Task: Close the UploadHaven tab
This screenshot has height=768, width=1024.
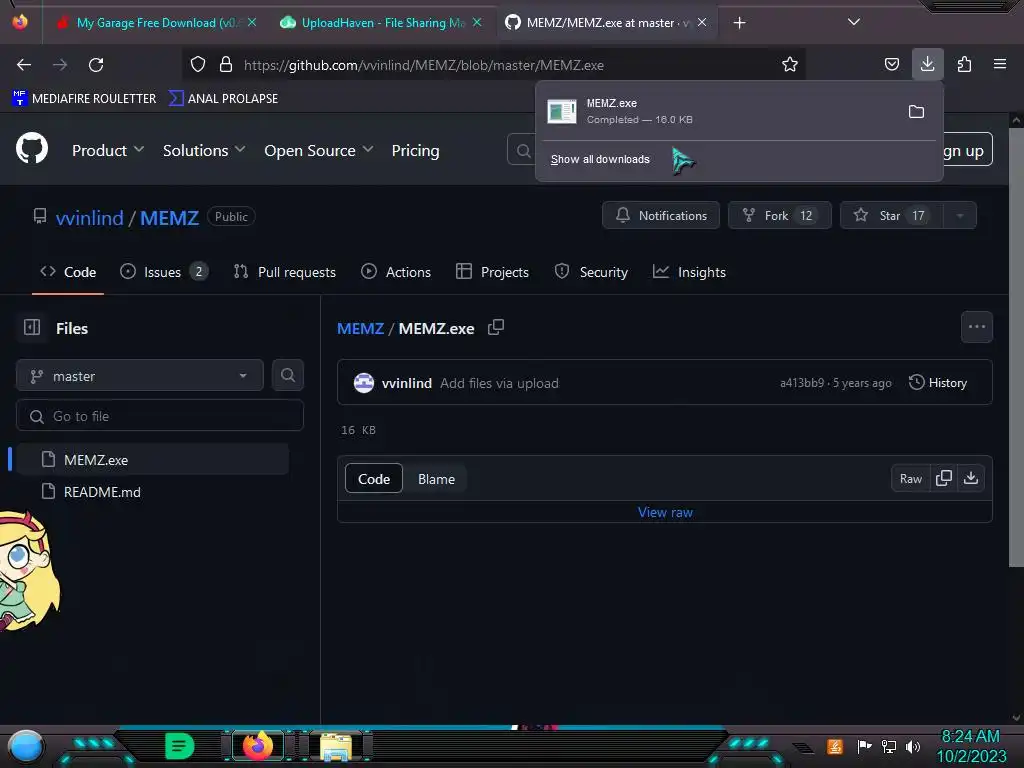Action: coord(477,22)
